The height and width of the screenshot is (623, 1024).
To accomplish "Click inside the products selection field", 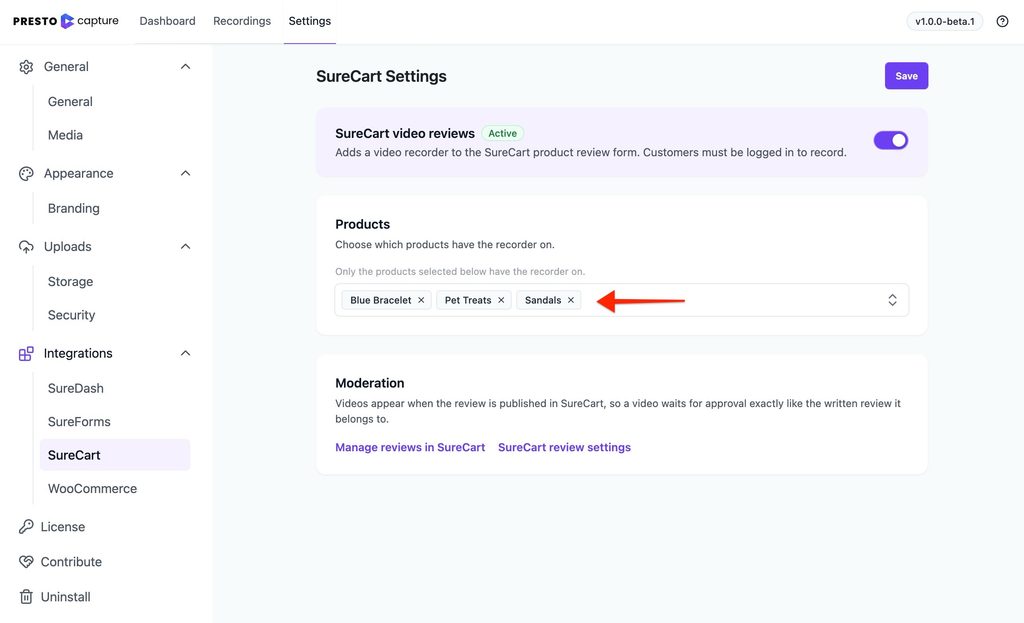I will pos(622,300).
